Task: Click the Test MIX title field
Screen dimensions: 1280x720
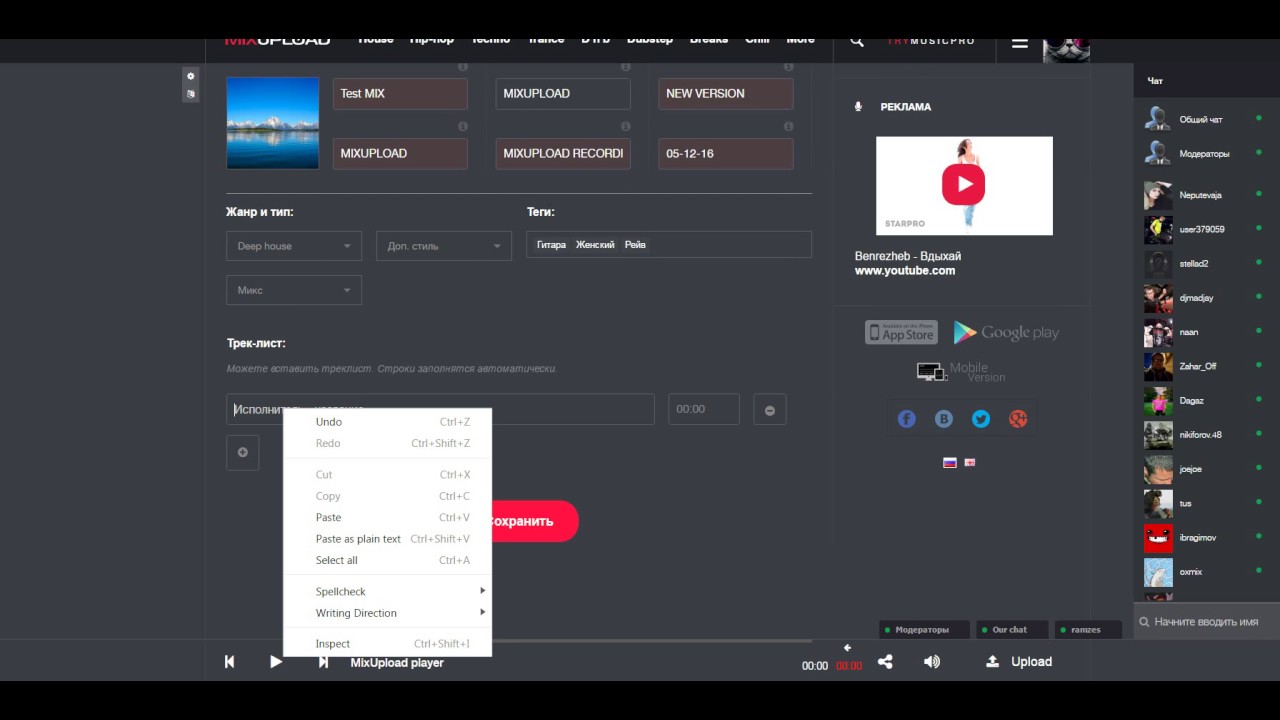Action: coord(400,94)
